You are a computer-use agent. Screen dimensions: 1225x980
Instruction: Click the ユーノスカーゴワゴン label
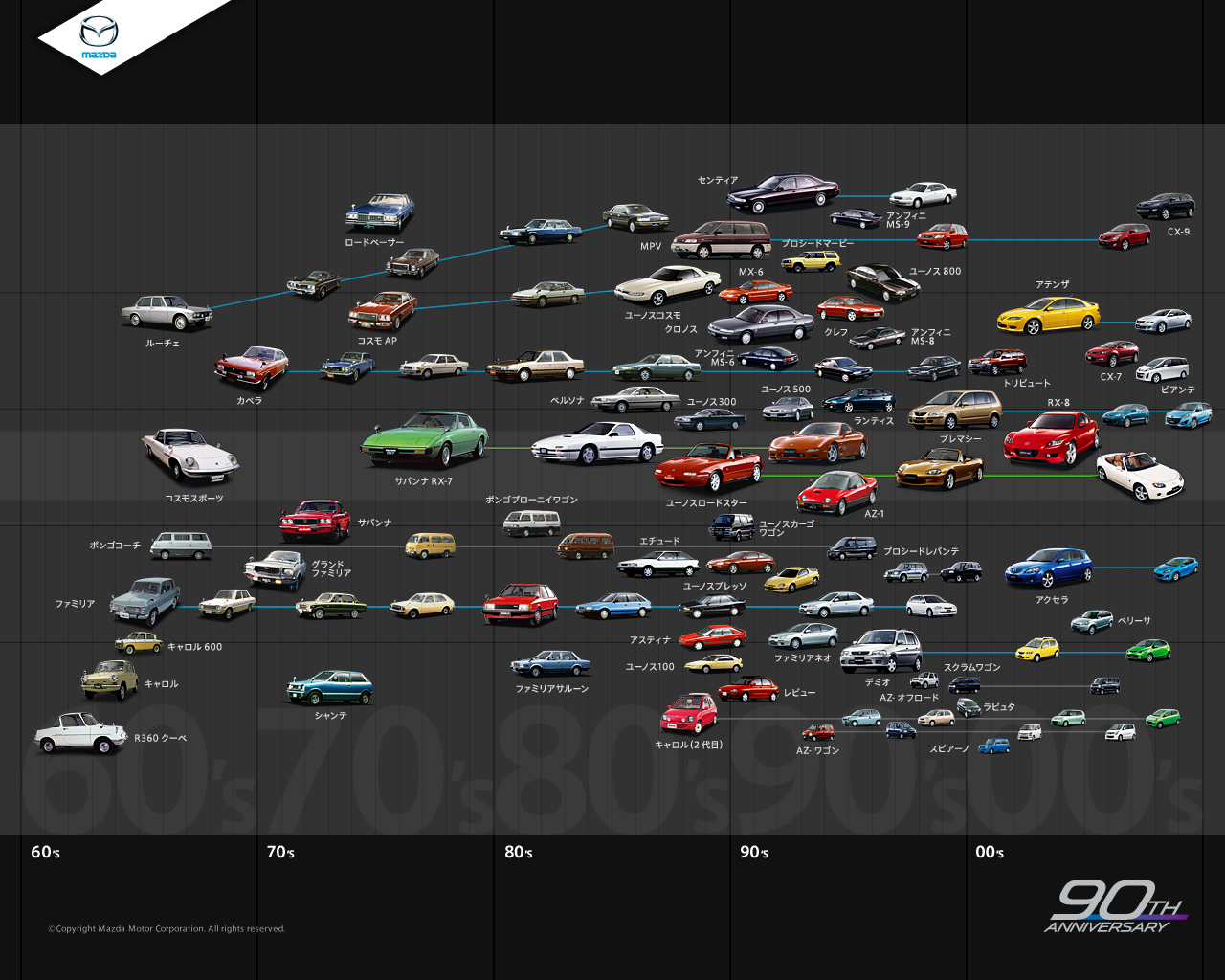coord(787,528)
